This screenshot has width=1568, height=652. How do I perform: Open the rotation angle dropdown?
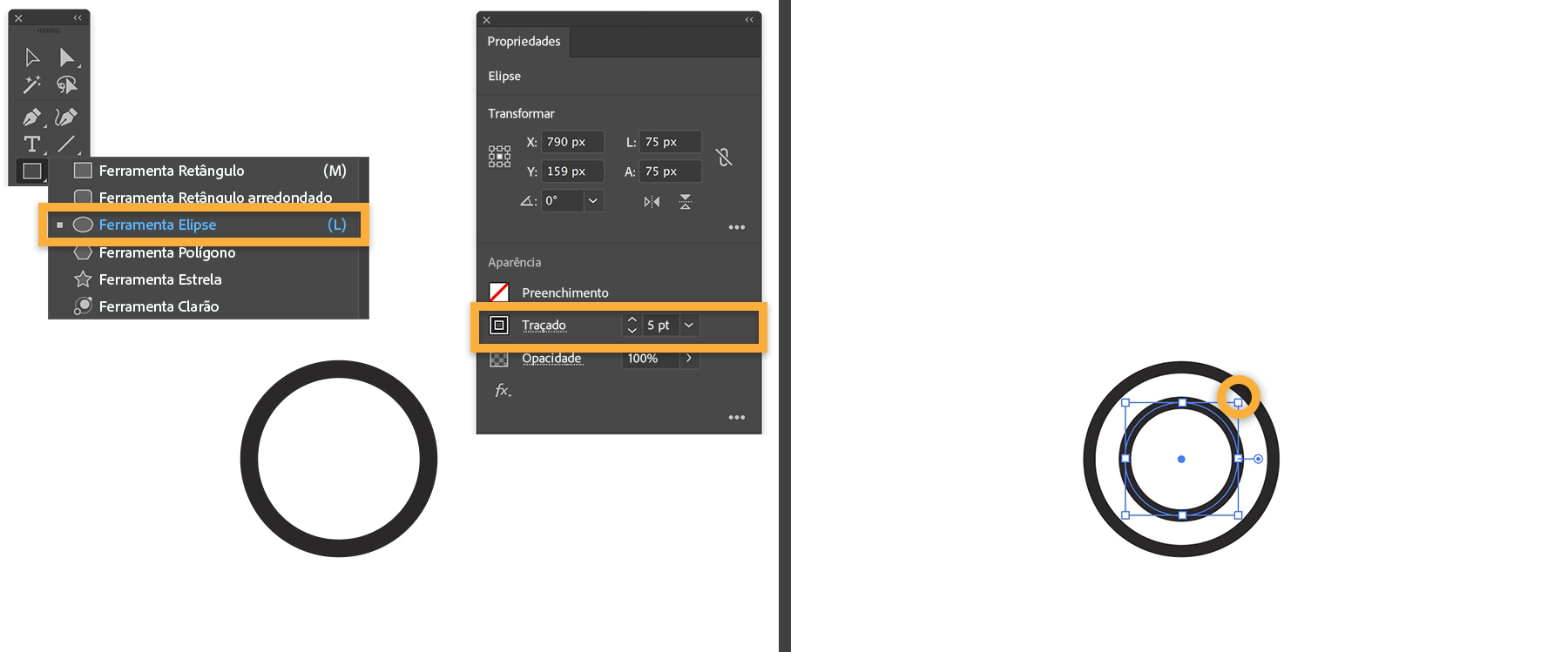[x=593, y=201]
